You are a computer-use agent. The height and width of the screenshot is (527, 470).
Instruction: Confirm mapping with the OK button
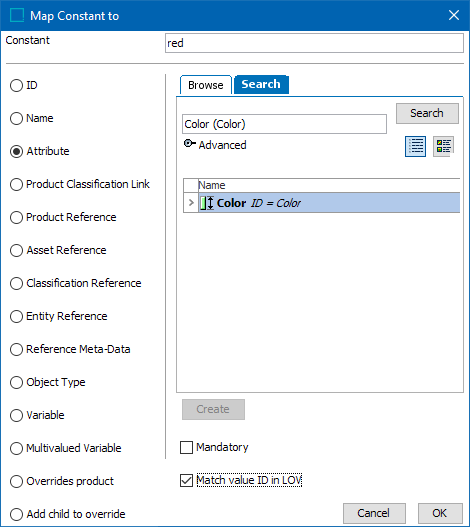click(440, 513)
